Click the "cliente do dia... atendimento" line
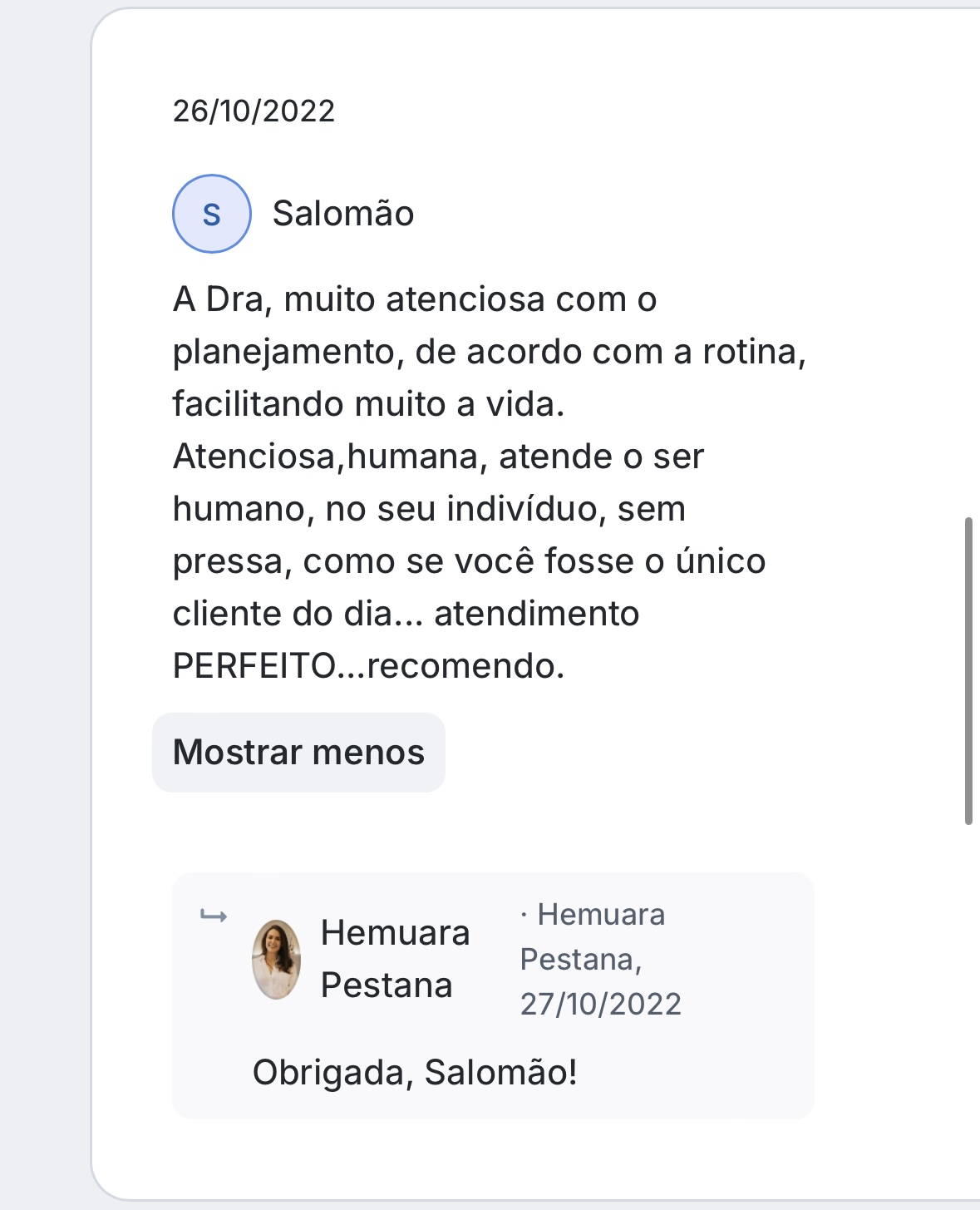This screenshot has height=1210, width=980. click(x=406, y=614)
